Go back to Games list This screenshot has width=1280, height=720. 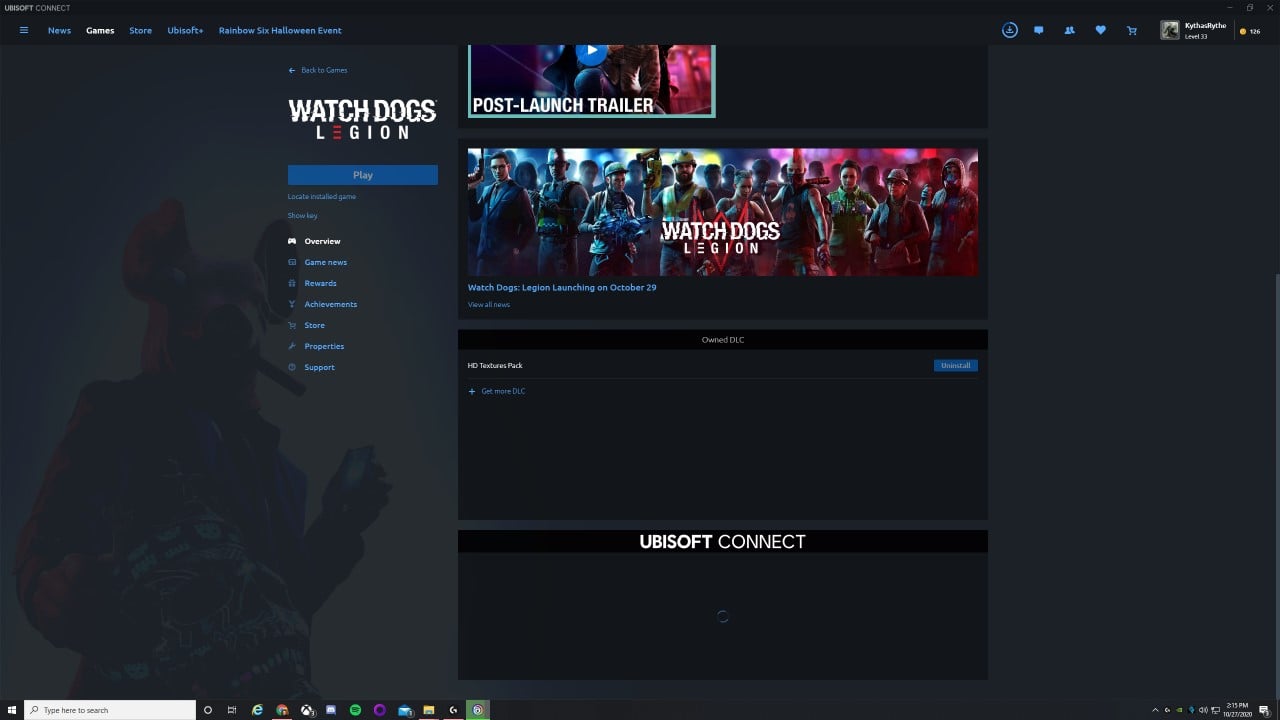(x=318, y=70)
